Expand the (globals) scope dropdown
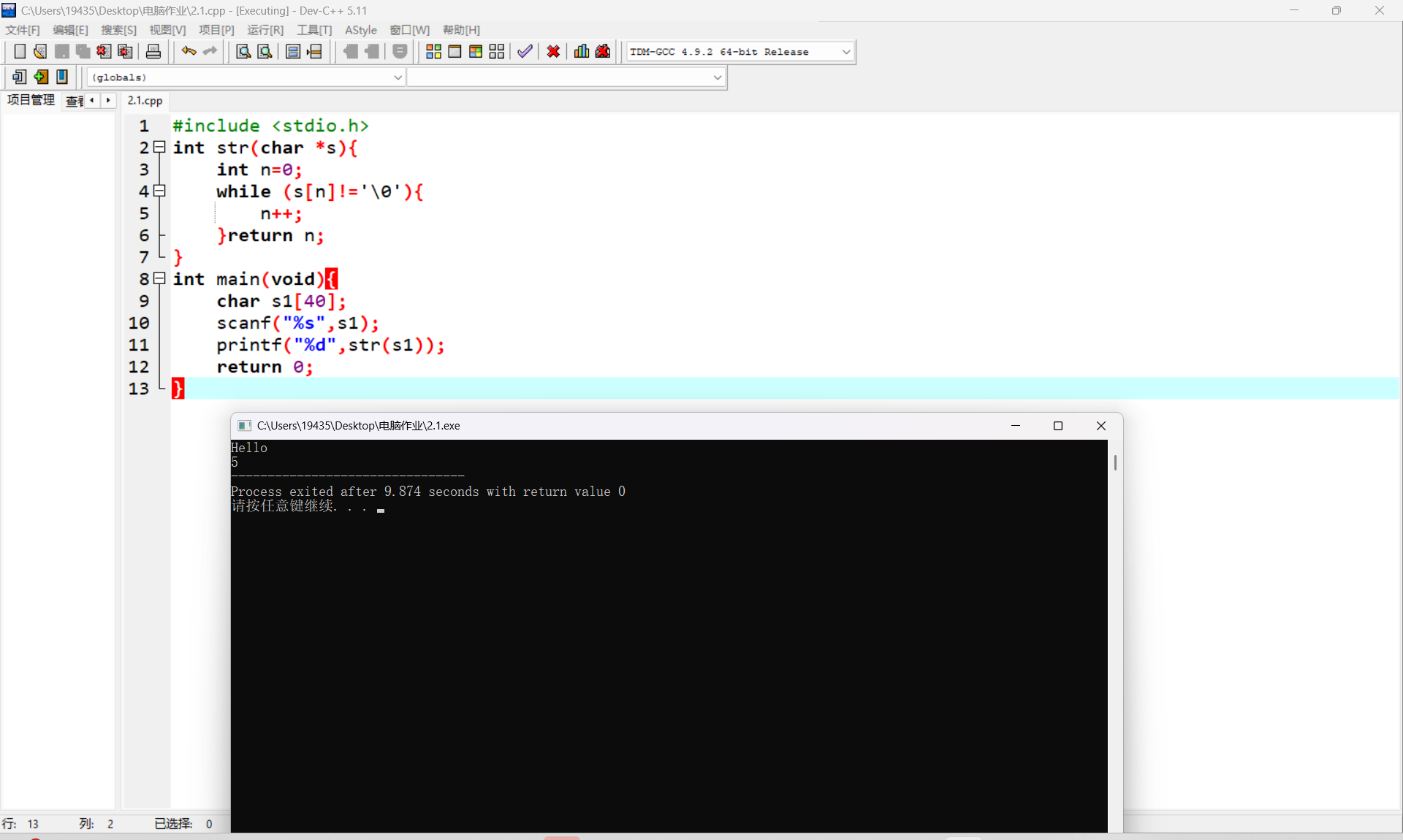The width and height of the screenshot is (1403, 840). (398, 77)
